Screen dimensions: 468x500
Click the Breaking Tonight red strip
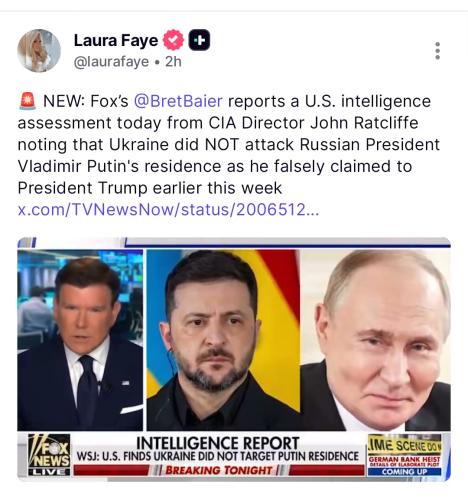219,470
